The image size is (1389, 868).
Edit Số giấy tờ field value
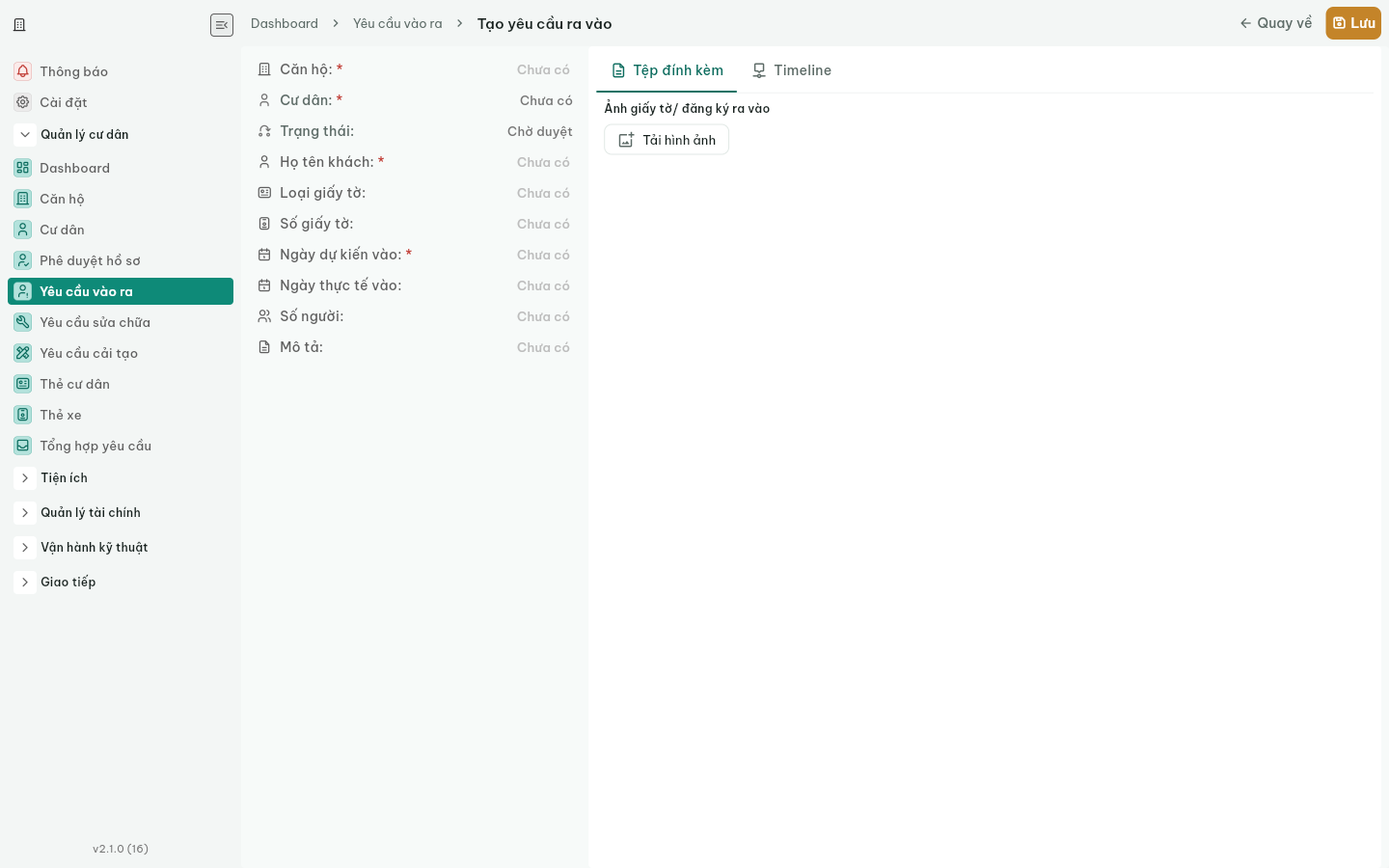click(543, 224)
